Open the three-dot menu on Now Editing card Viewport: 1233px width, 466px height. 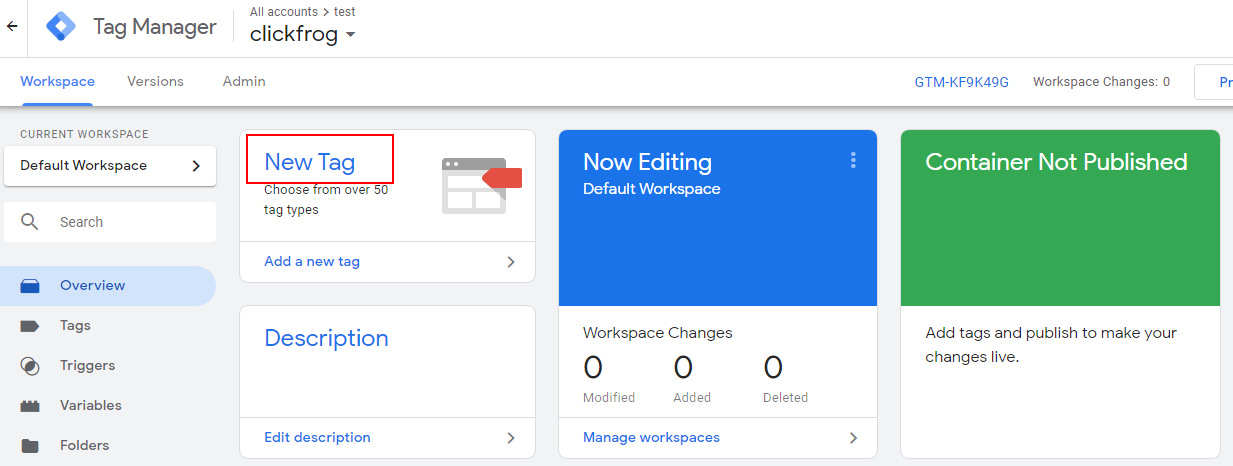[x=853, y=160]
